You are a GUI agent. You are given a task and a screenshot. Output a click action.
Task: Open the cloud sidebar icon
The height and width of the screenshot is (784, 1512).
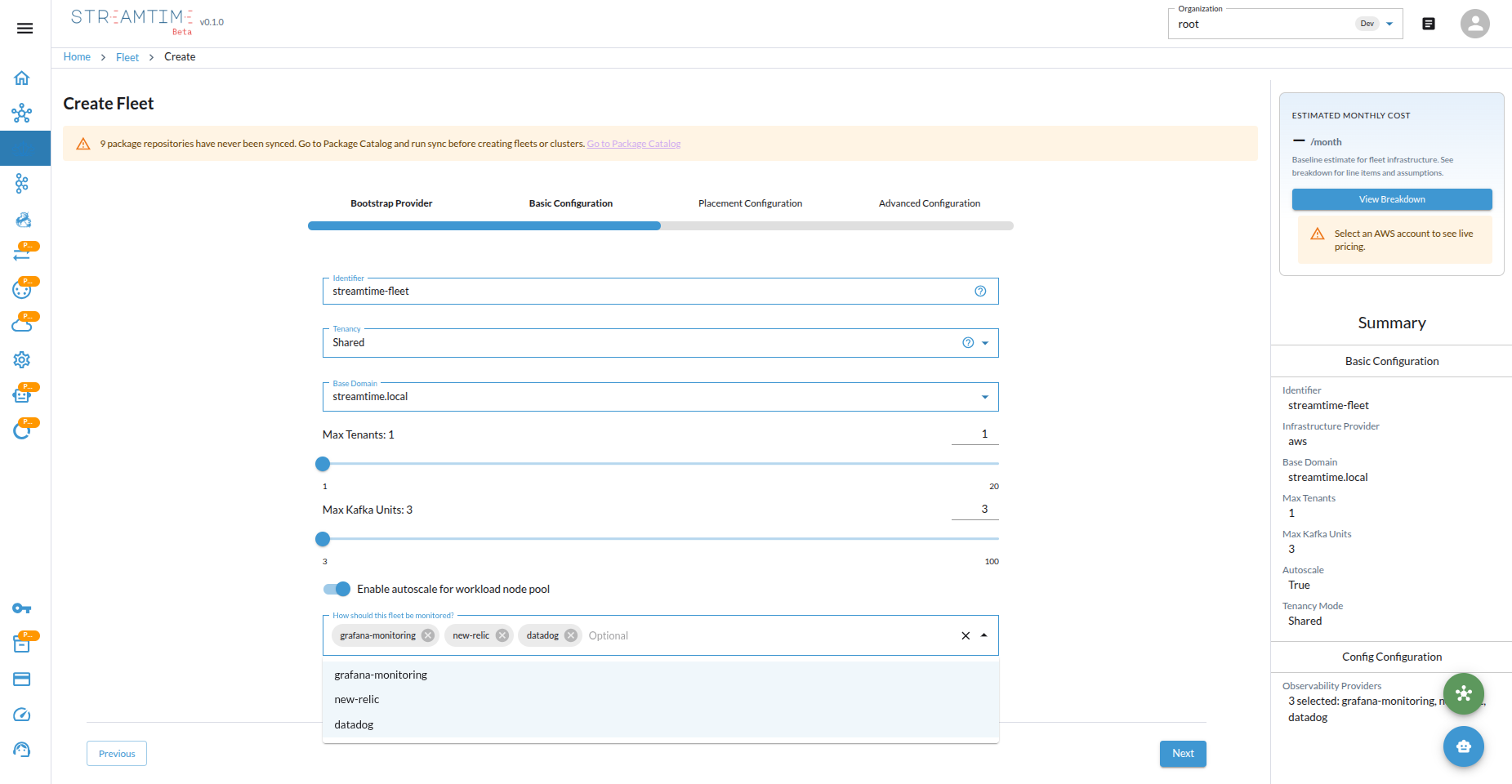point(22,324)
